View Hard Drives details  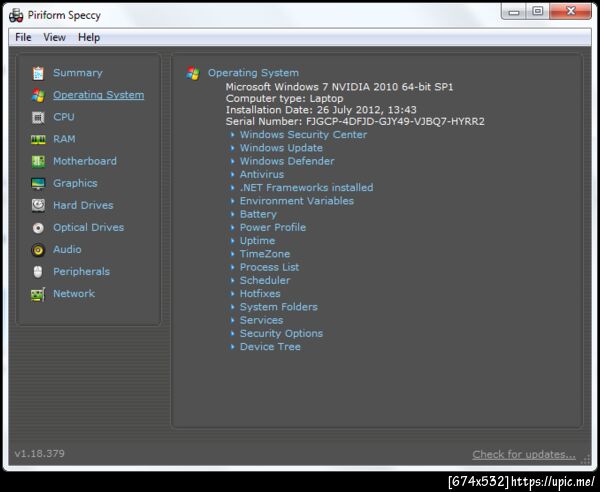click(x=83, y=205)
